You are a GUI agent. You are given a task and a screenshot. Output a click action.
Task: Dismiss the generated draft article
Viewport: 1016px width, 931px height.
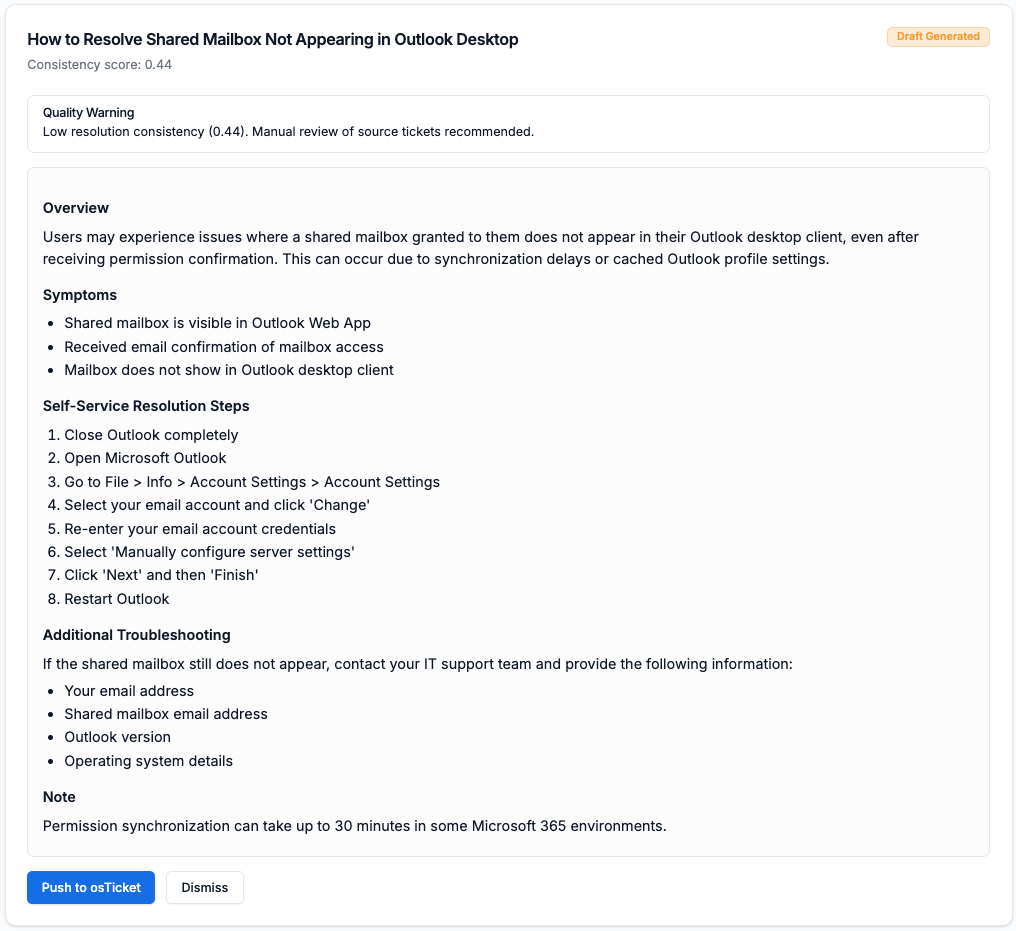click(x=205, y=887)
